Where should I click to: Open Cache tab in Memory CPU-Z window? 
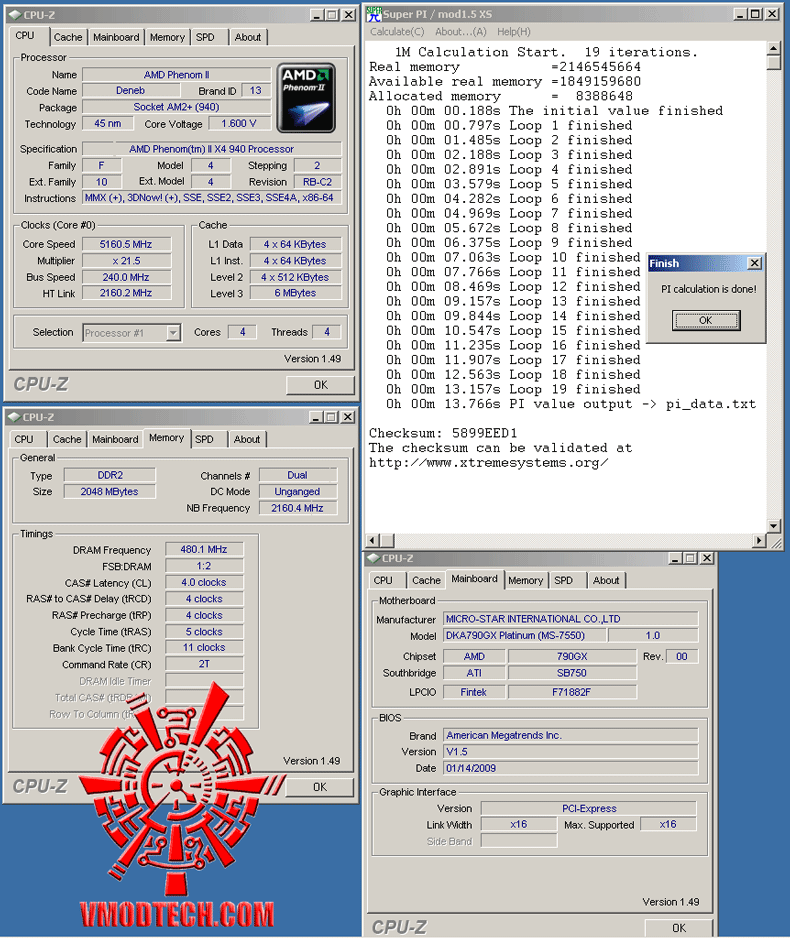(67, 439)
